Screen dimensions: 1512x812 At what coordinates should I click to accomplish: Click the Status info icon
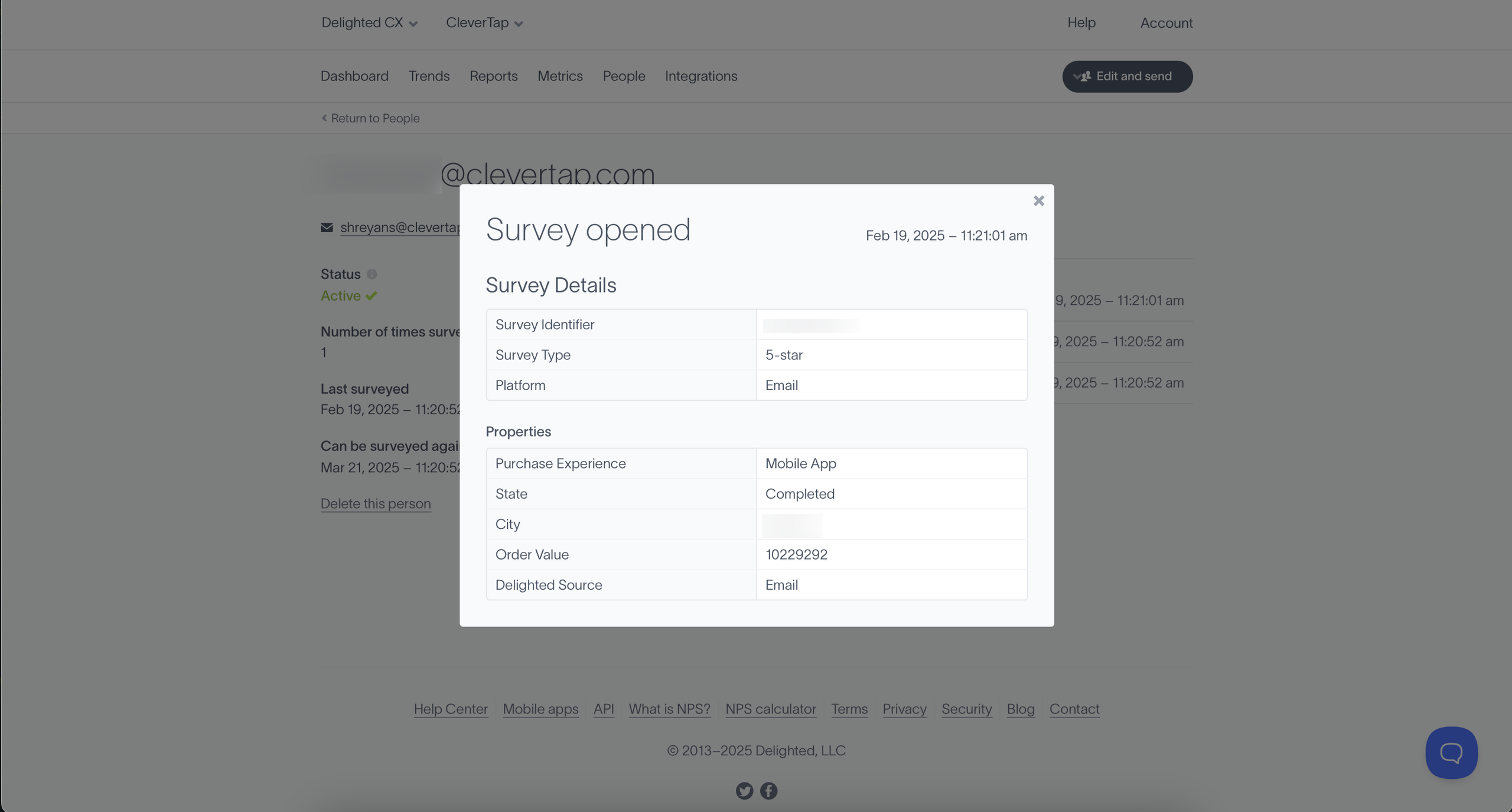372,274
